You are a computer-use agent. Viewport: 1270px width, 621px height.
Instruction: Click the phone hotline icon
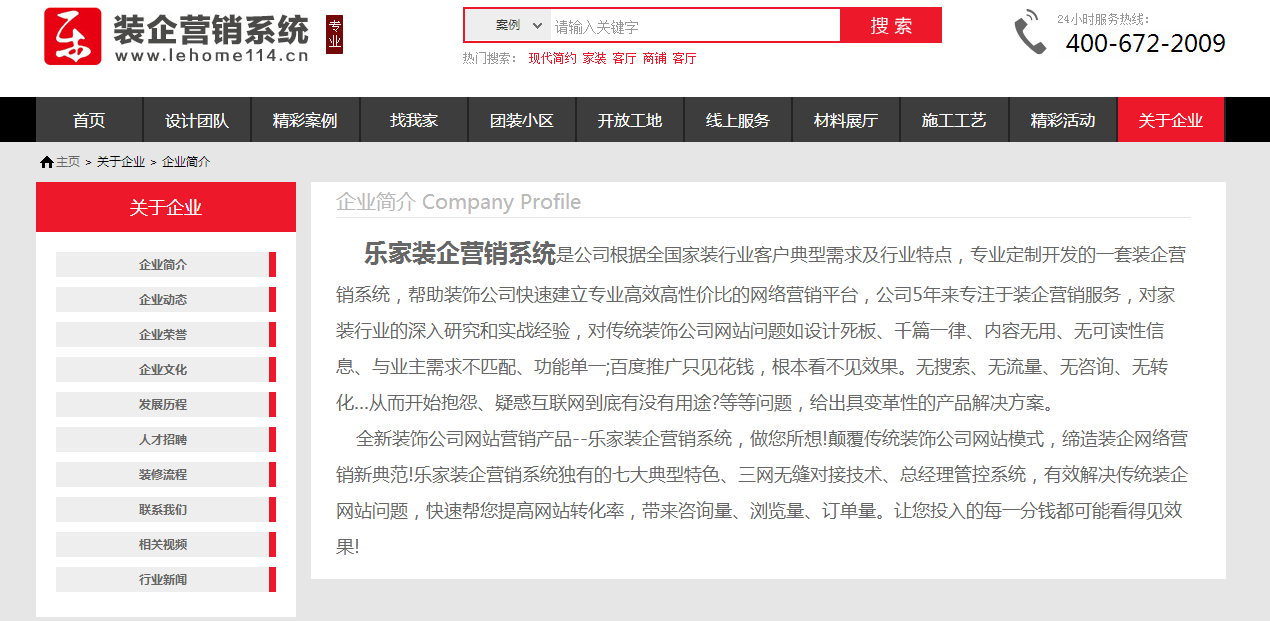[x=1029, y=33]
